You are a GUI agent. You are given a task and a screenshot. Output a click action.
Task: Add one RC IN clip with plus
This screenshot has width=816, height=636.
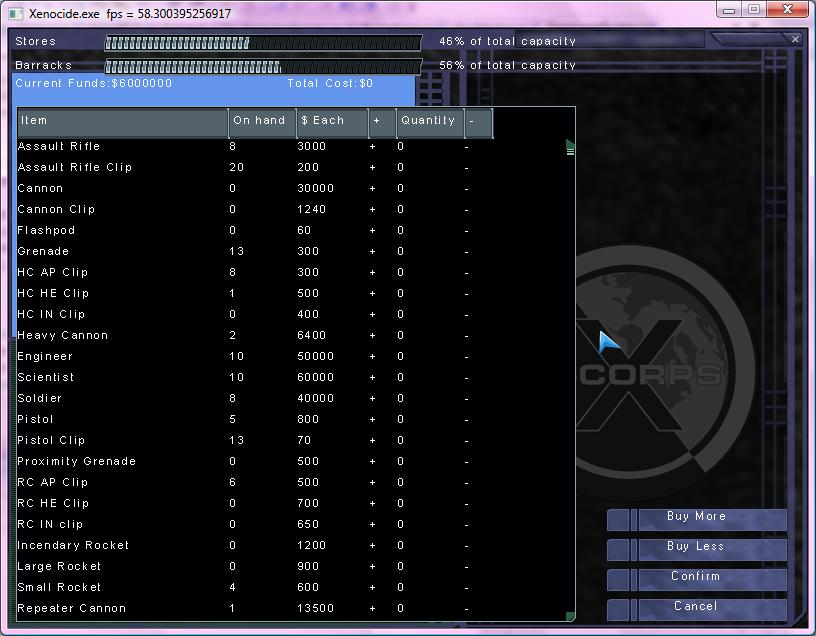[373, 525]
